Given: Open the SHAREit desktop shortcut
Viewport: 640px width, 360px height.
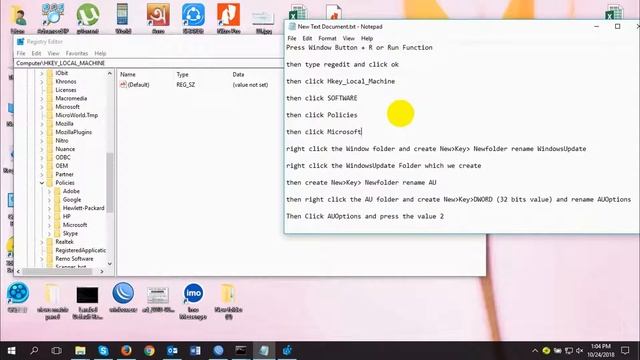Looking at the screenshot, I should coord(193,16).
